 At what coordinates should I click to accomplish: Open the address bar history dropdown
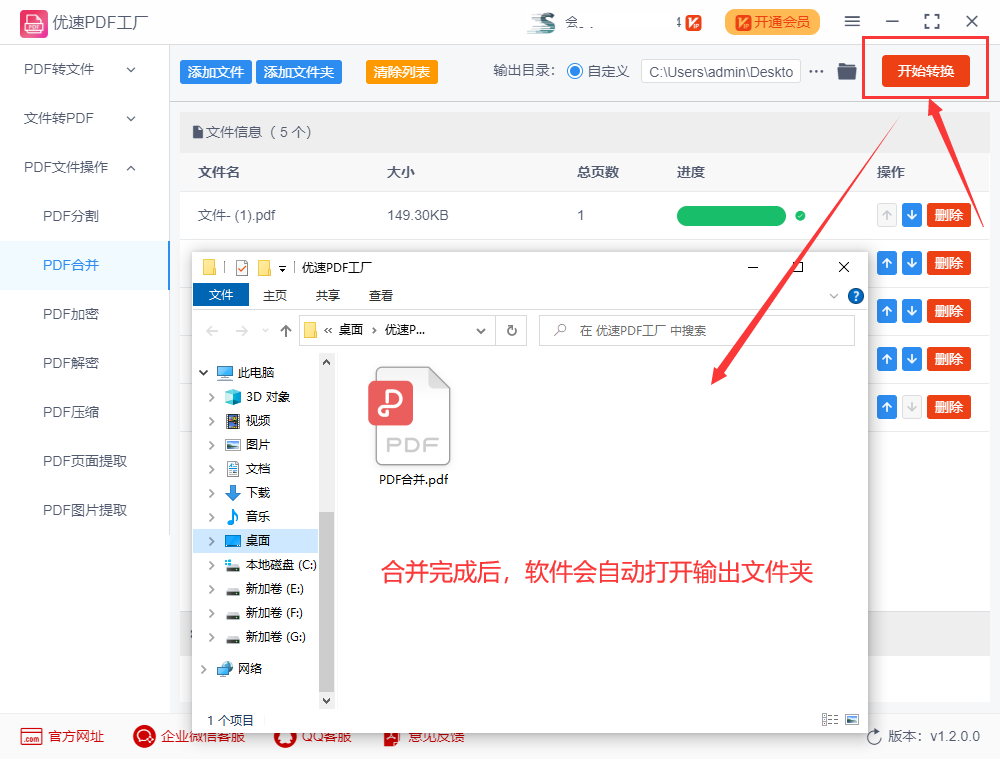pyautogui.click(x=481, y=331)
